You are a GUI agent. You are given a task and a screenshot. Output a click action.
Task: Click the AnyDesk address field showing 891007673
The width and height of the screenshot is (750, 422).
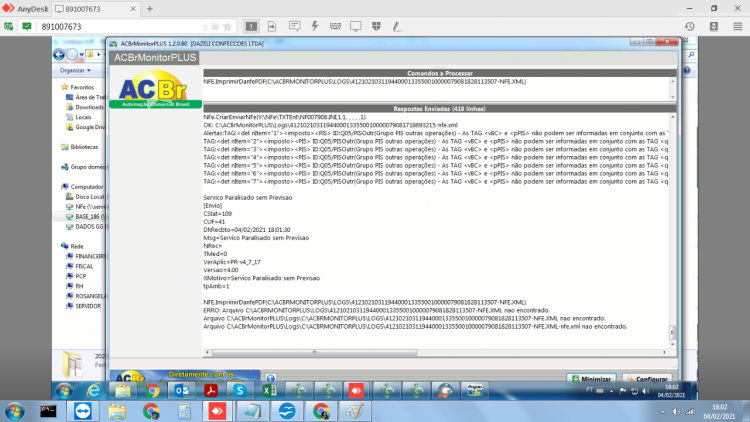pos(120,26)
